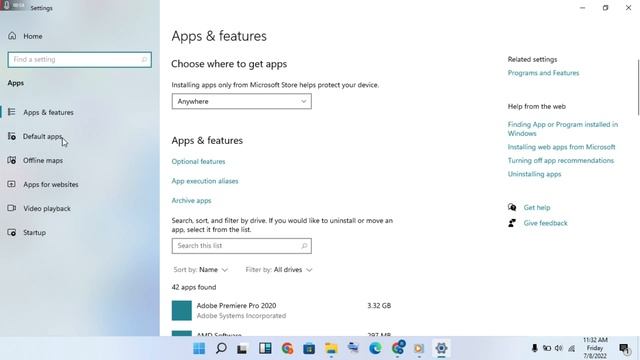Open Installing web apps from Microsoft link
640x360 pixels.
(x=561, y=147)
